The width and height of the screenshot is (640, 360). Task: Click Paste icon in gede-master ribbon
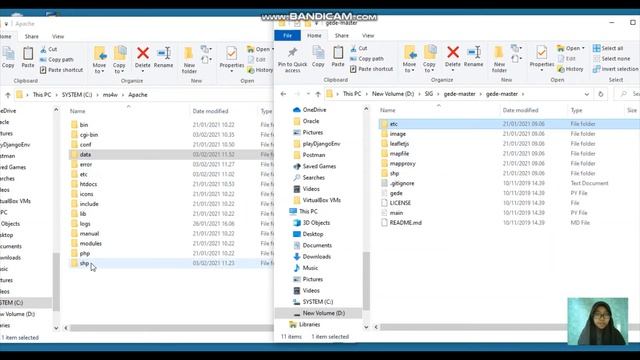pyautogui.click(x=338, y=57)
